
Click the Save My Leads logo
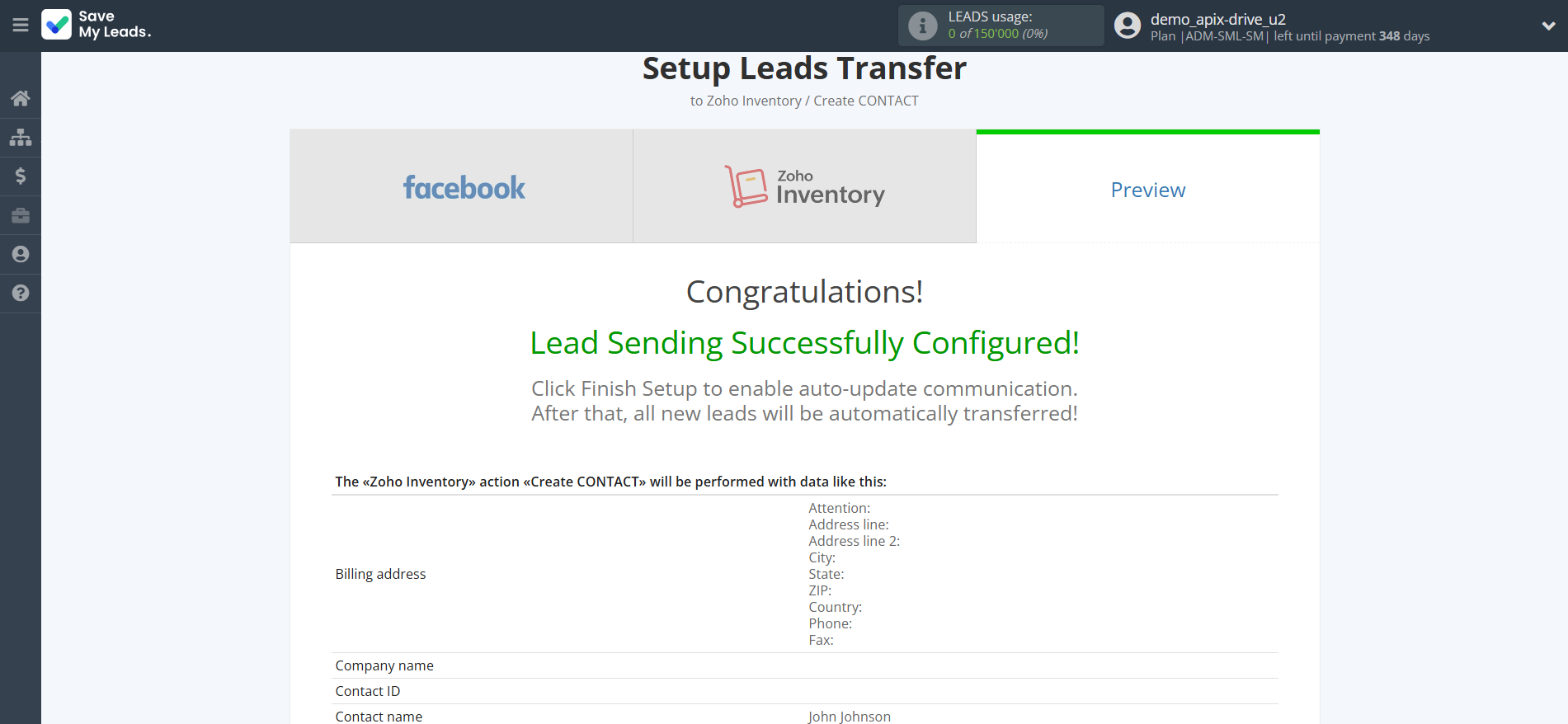click(97, 25)
